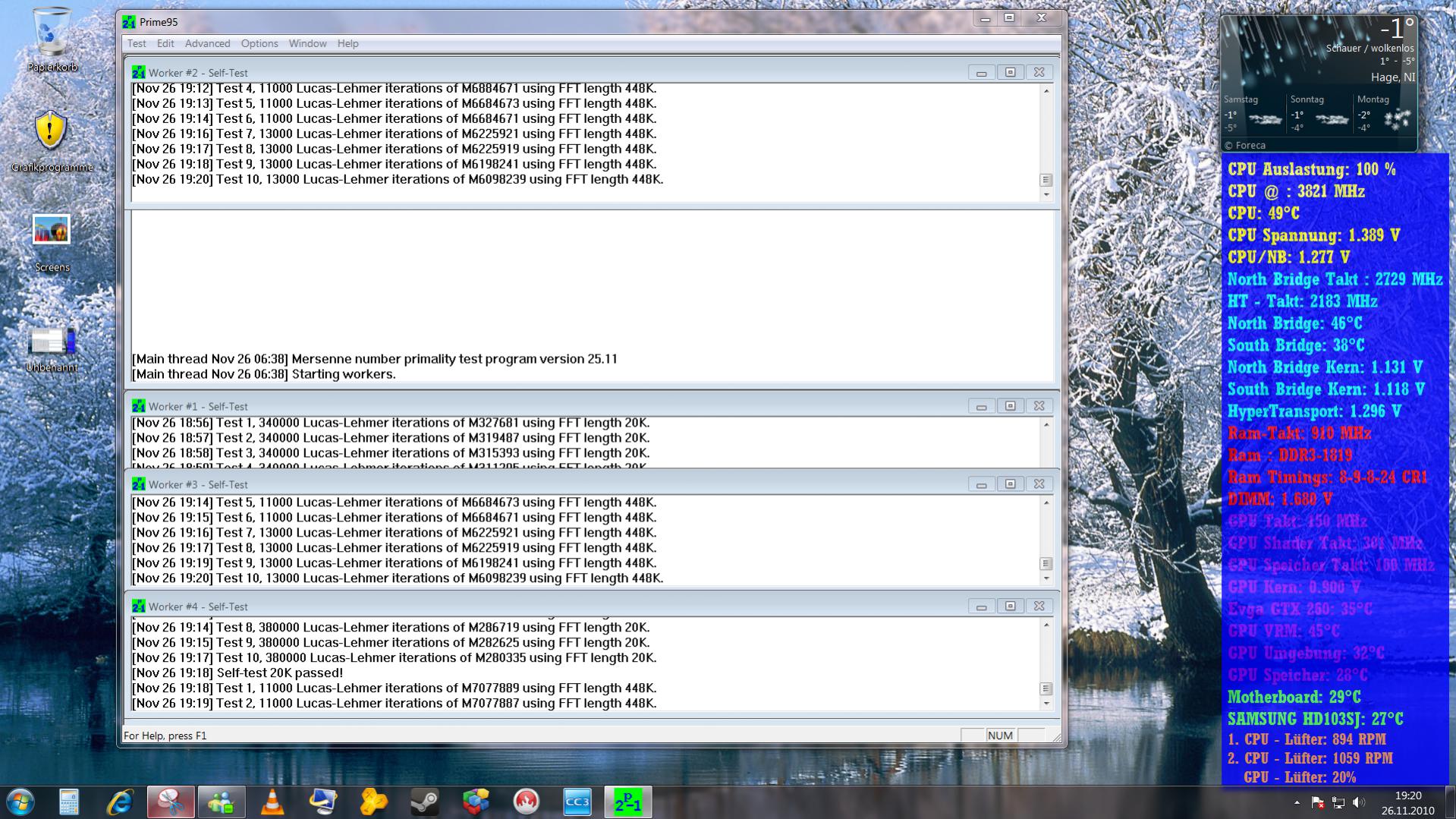Maximize the Worker #2 Self-Test window
The image size is (1456, 819).
point(1010,72)
